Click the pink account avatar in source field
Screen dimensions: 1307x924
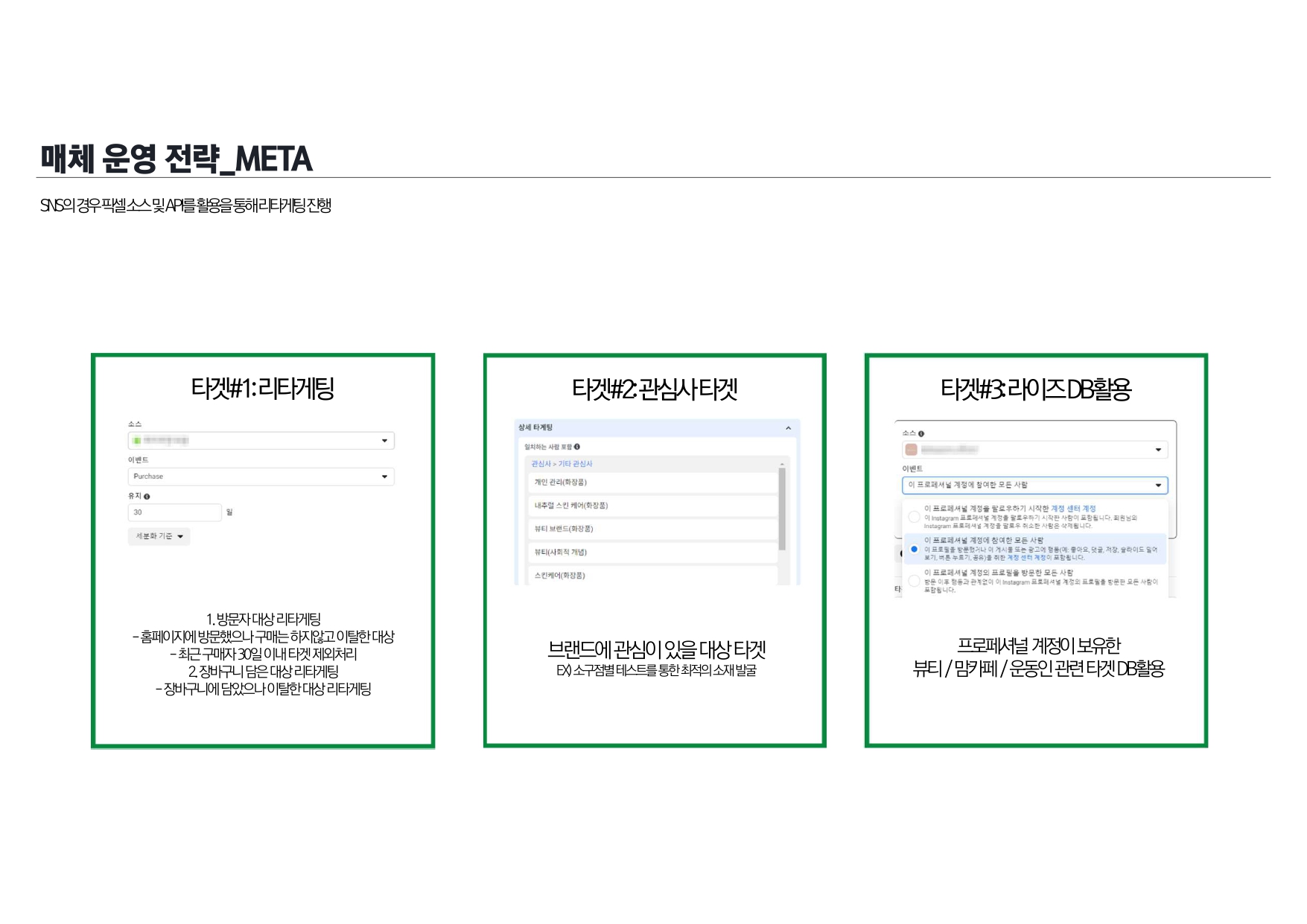pyautogui.click(x=911, y=450)
